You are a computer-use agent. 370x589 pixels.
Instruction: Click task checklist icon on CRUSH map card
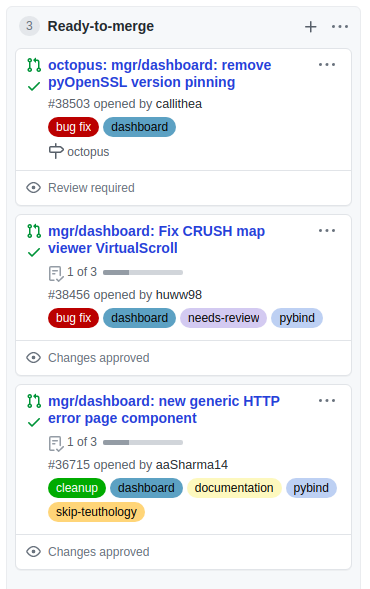coord(56,273)
